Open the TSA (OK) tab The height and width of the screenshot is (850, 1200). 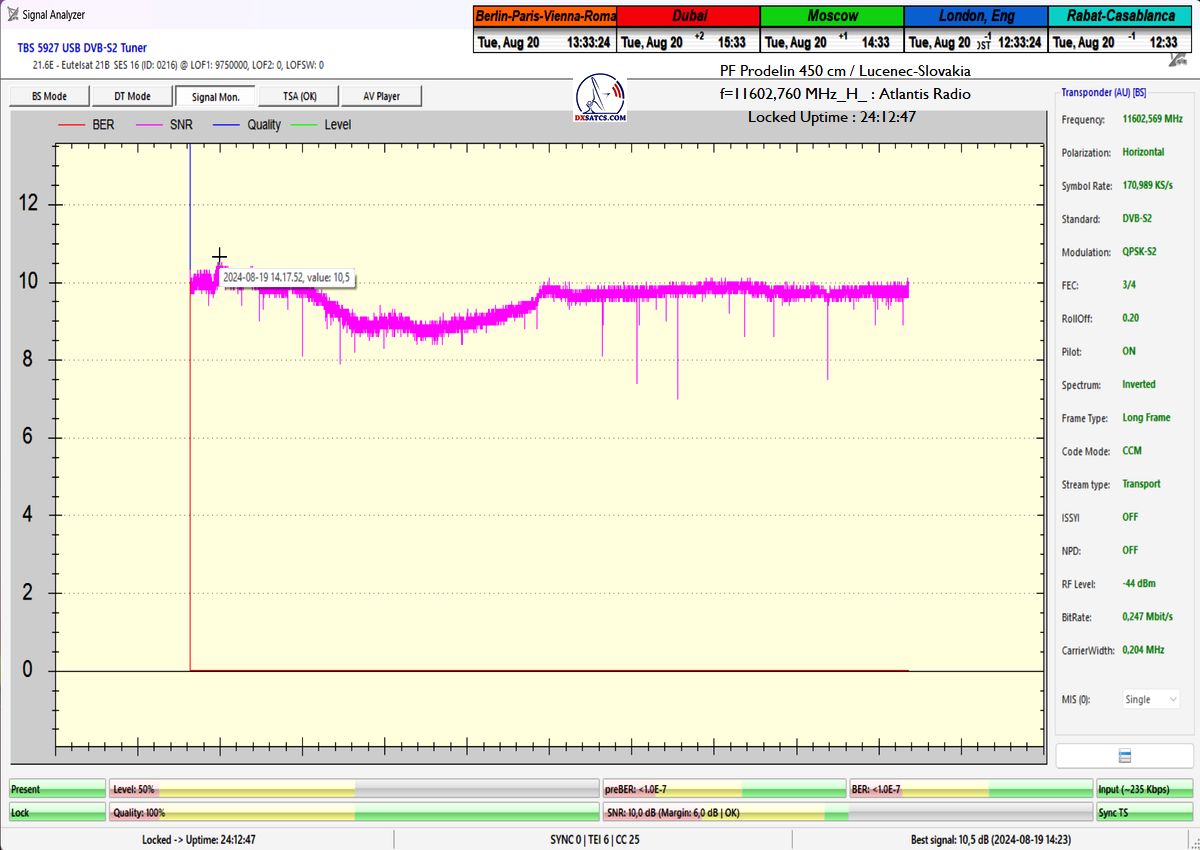298,96
